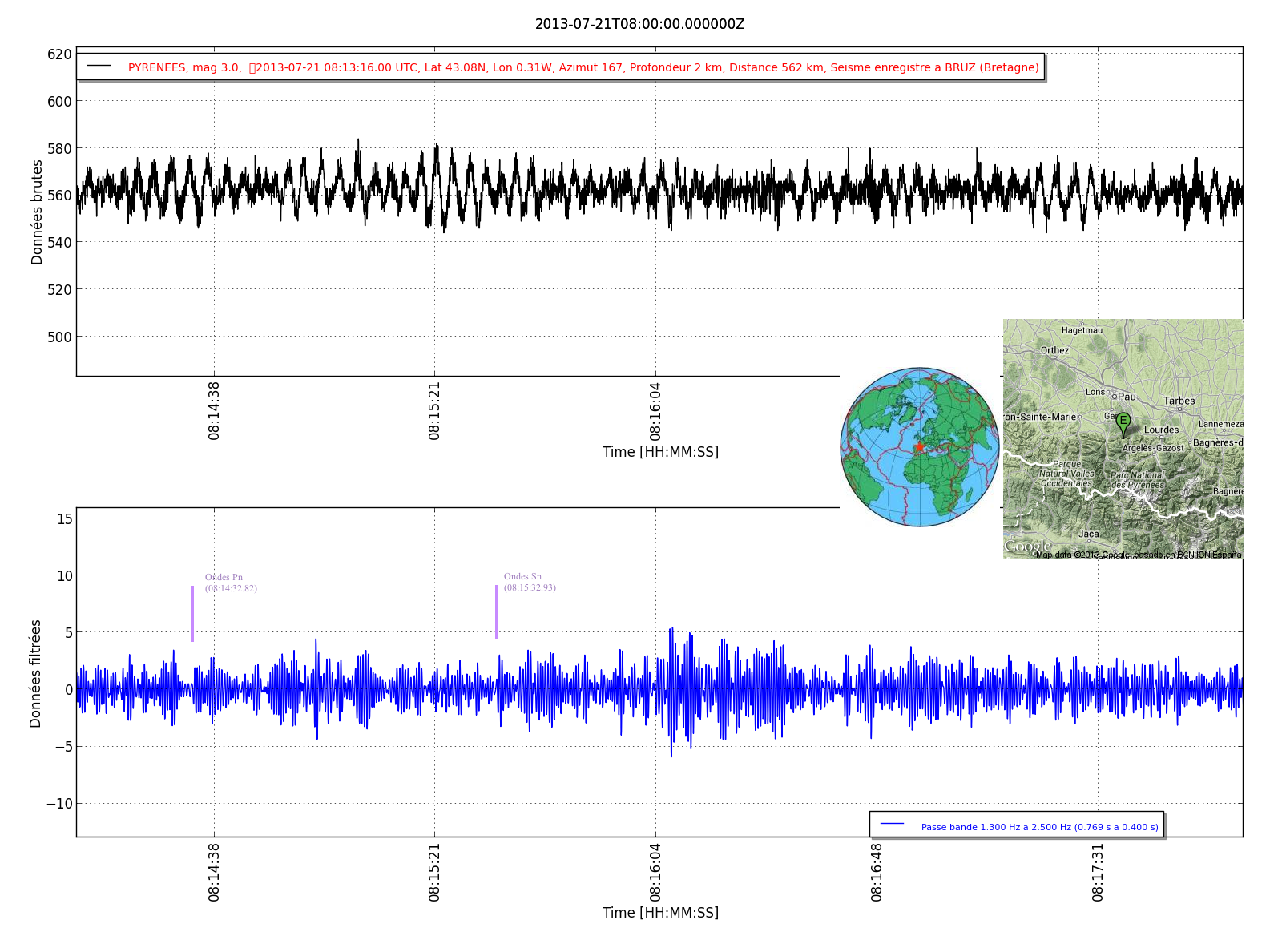Viewport: 1282px width, 952px height.
Task: Click the purple Sn wave arrival bar
Action: (x=497, y=612)
